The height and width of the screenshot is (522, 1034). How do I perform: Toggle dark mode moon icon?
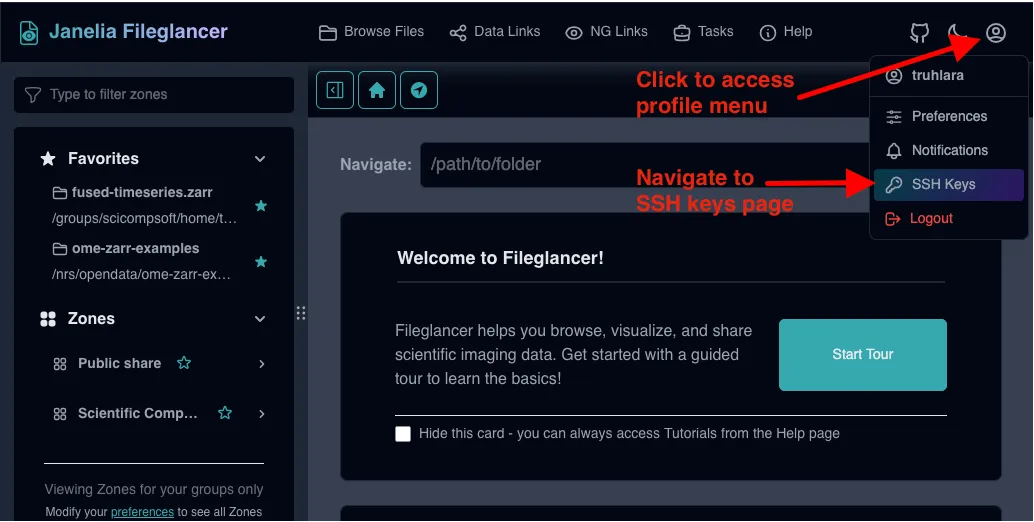pos(957,32)
